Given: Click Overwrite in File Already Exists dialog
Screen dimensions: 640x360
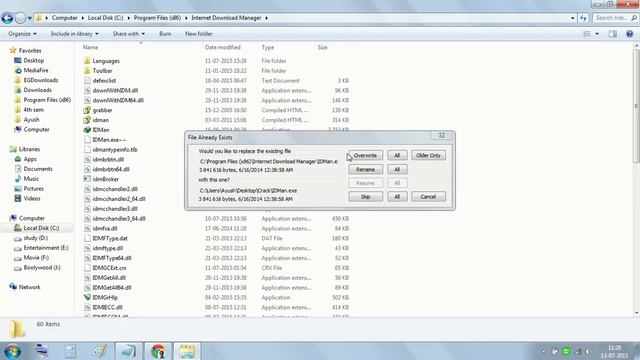Looking at the screenshot, I should tap(365, 156).
